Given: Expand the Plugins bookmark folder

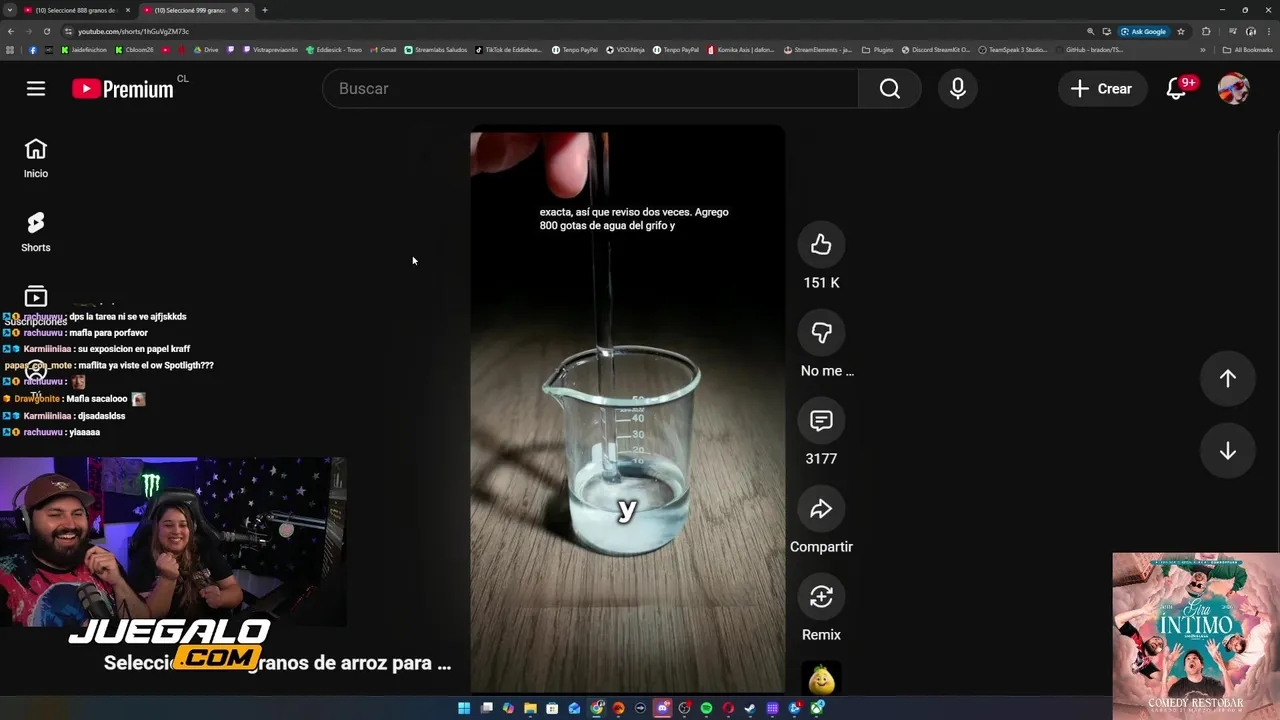Looking at the screenshot, I should point(877,50).
